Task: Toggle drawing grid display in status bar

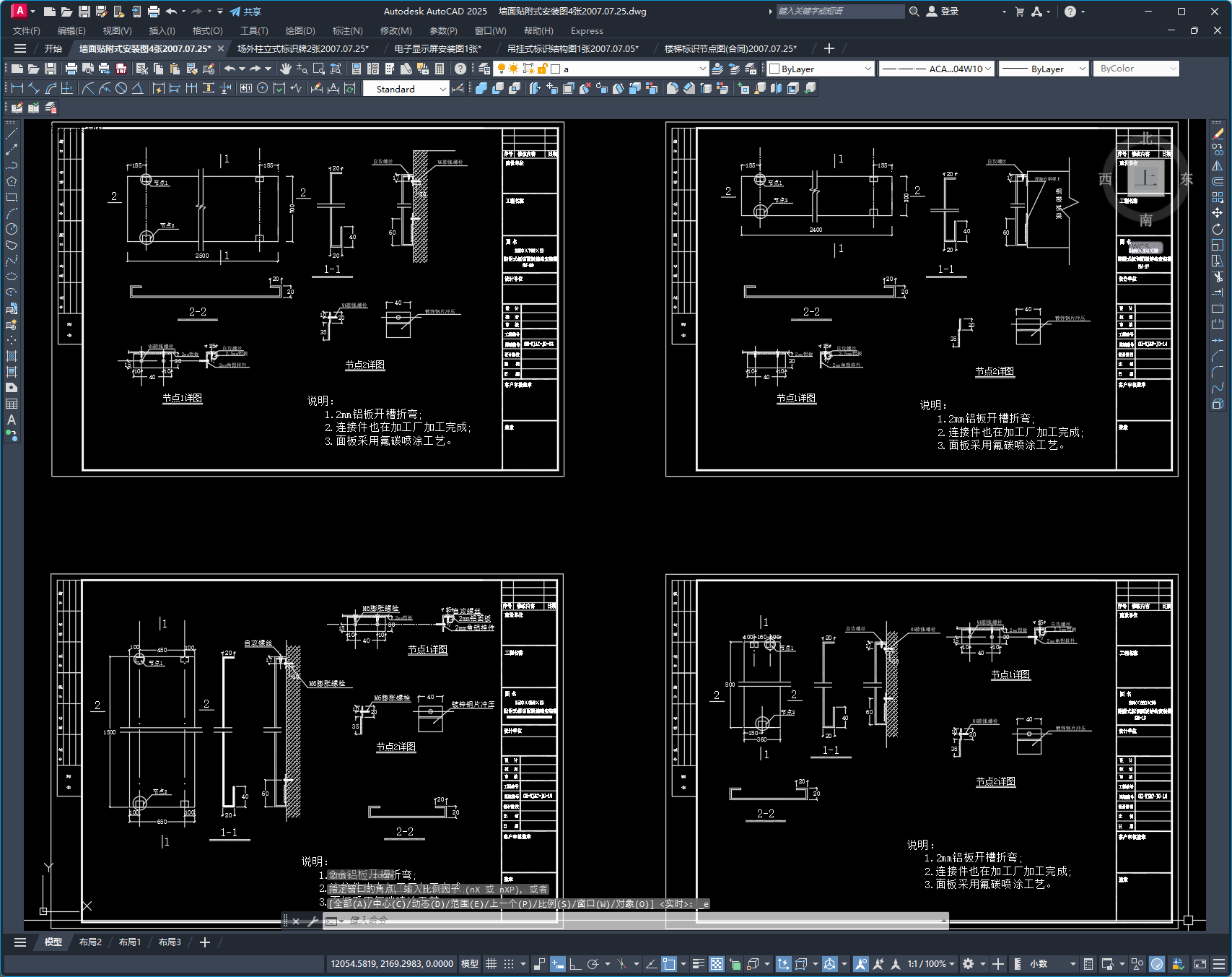Action: tap(492, 963)
